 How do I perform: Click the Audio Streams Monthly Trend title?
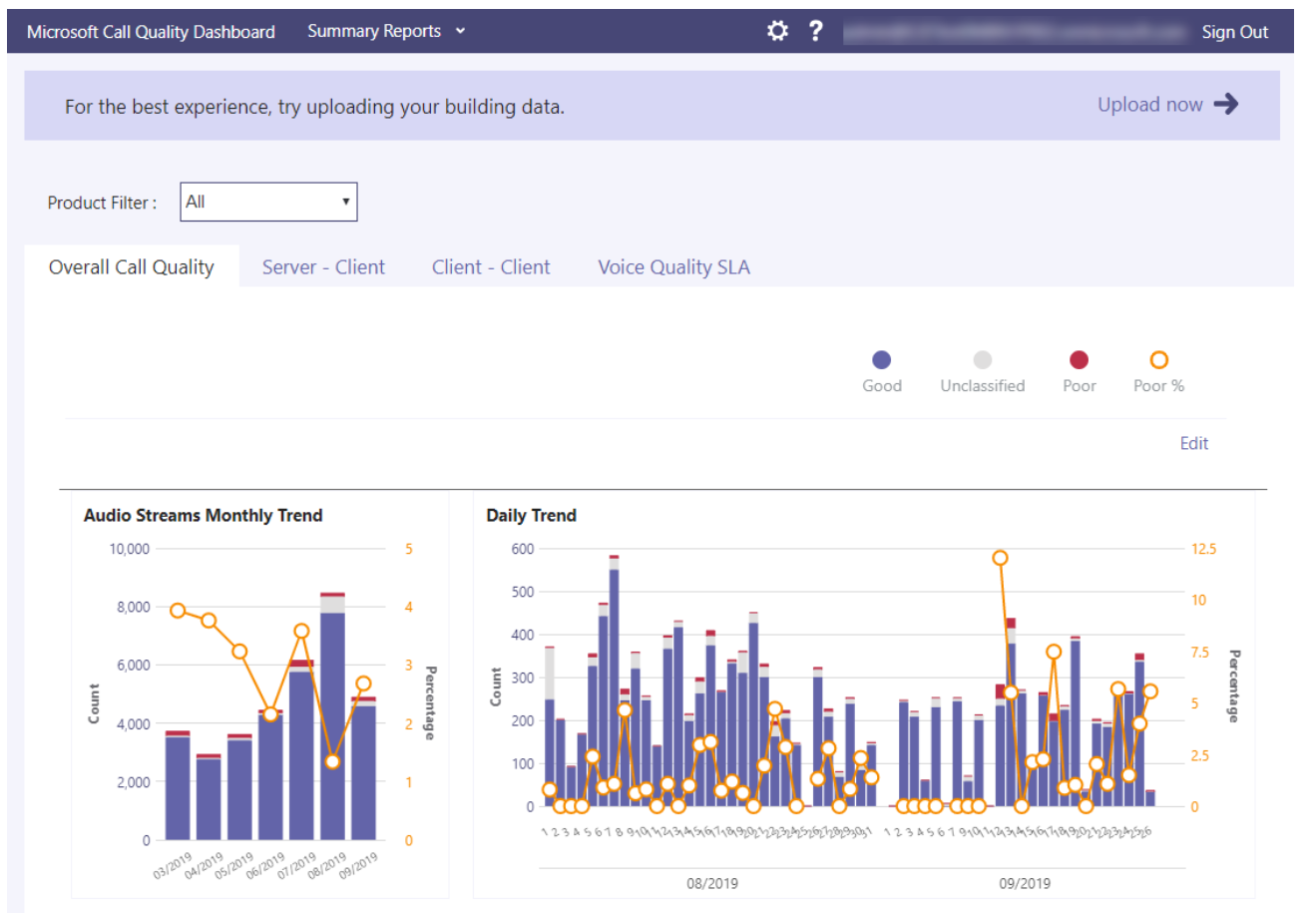pos(203,515)
